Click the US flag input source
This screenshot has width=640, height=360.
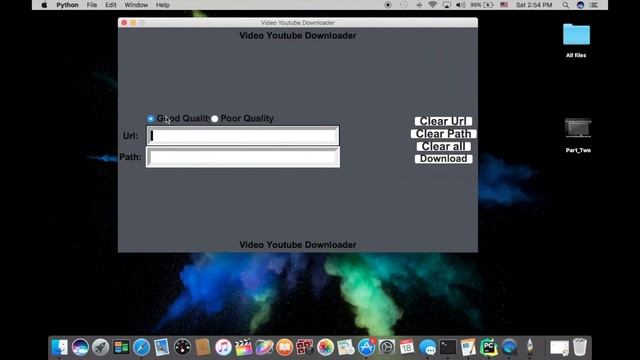click(x=504, y=5)
